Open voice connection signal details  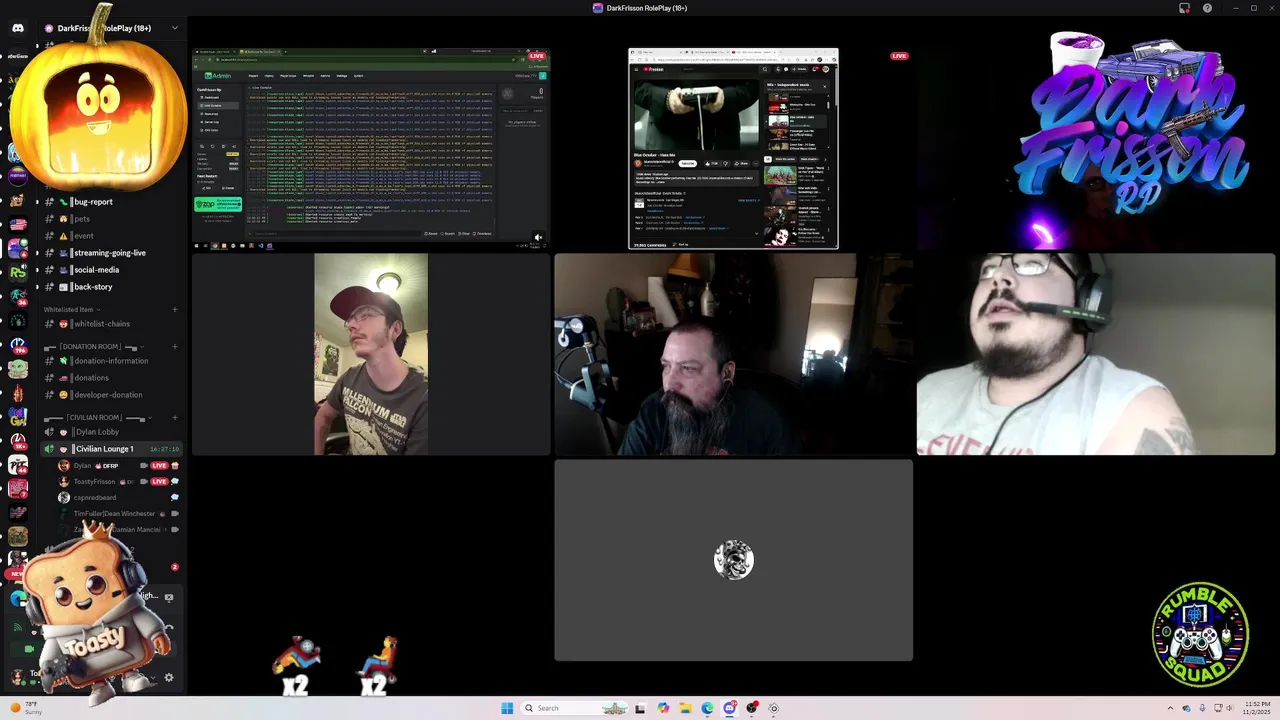(x=17, y=628)
